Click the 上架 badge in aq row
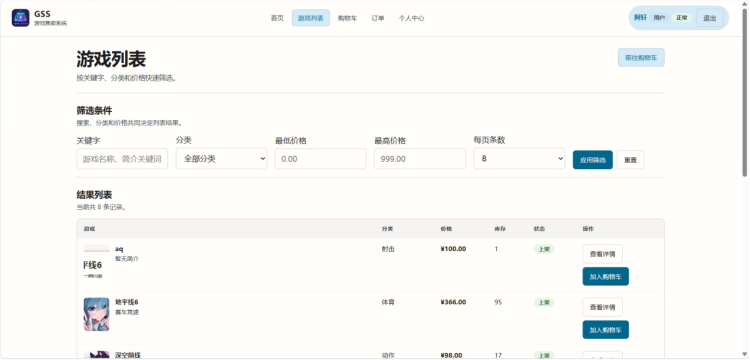This screenshot has height=360, width=750. pyautogui.click(x=544, y=249)
